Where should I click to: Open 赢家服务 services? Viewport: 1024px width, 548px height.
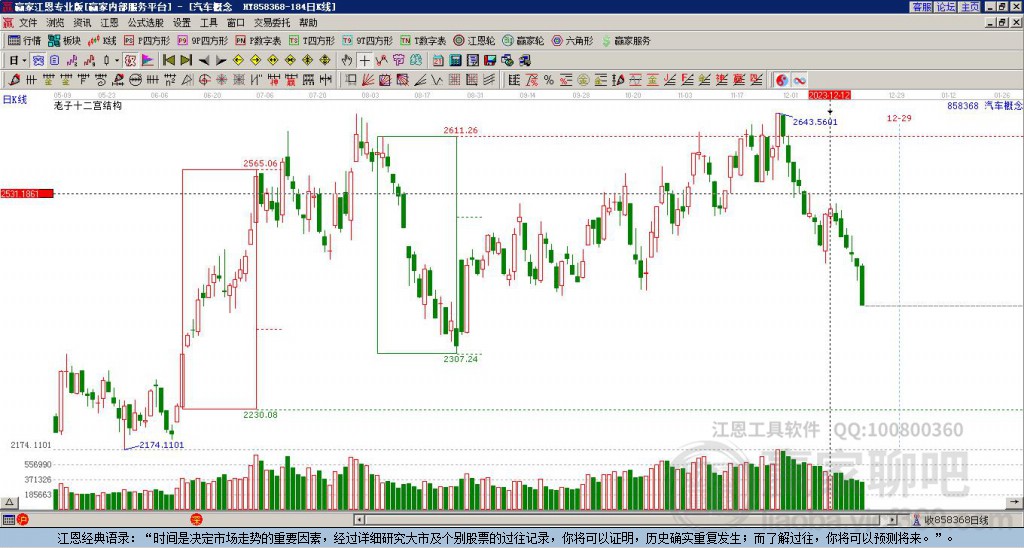pos(626,40)
